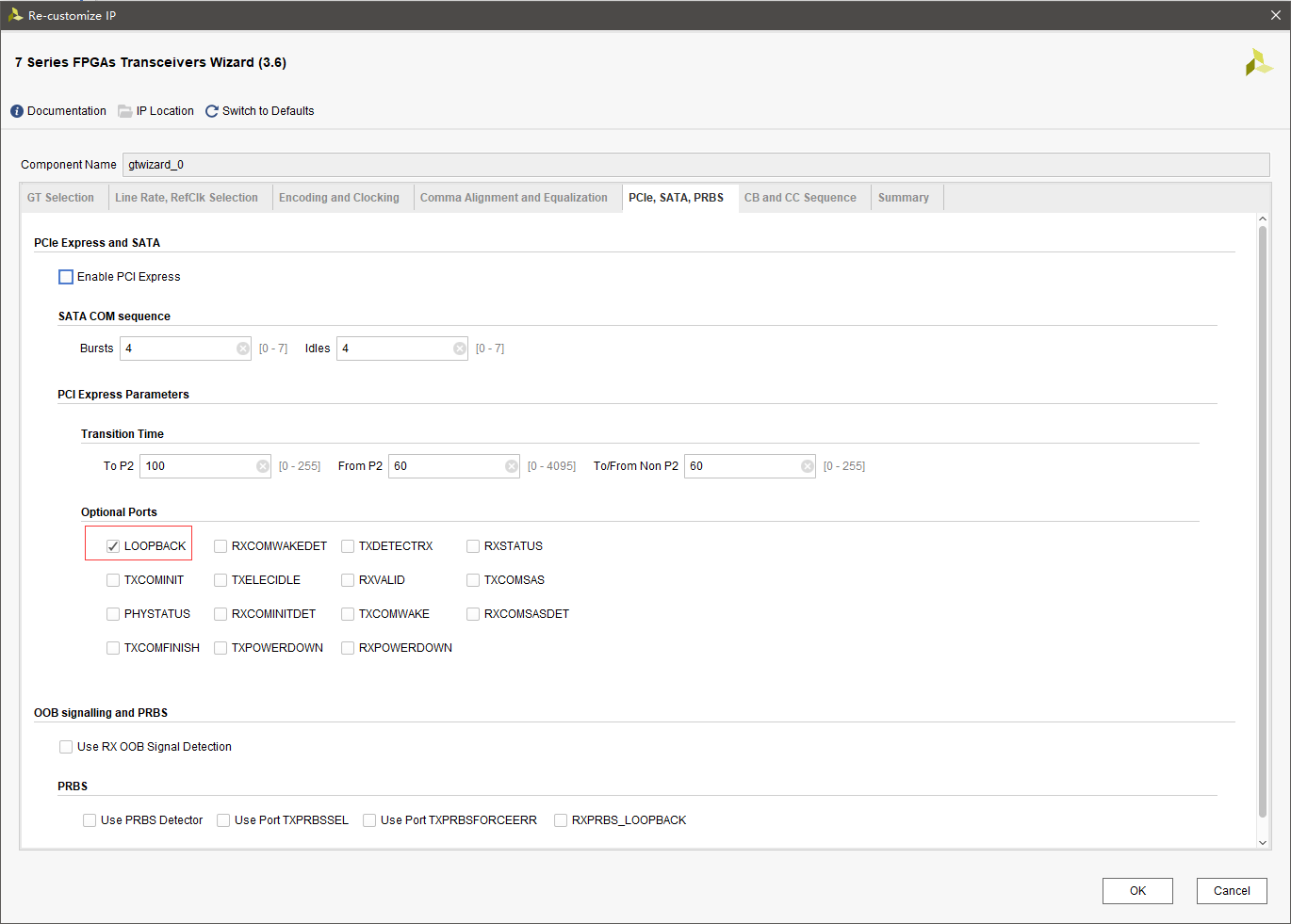Enable Use PRBS Detector checkbox
The height and width of the screenshot is (924, 1291).
tap(90, 820)
